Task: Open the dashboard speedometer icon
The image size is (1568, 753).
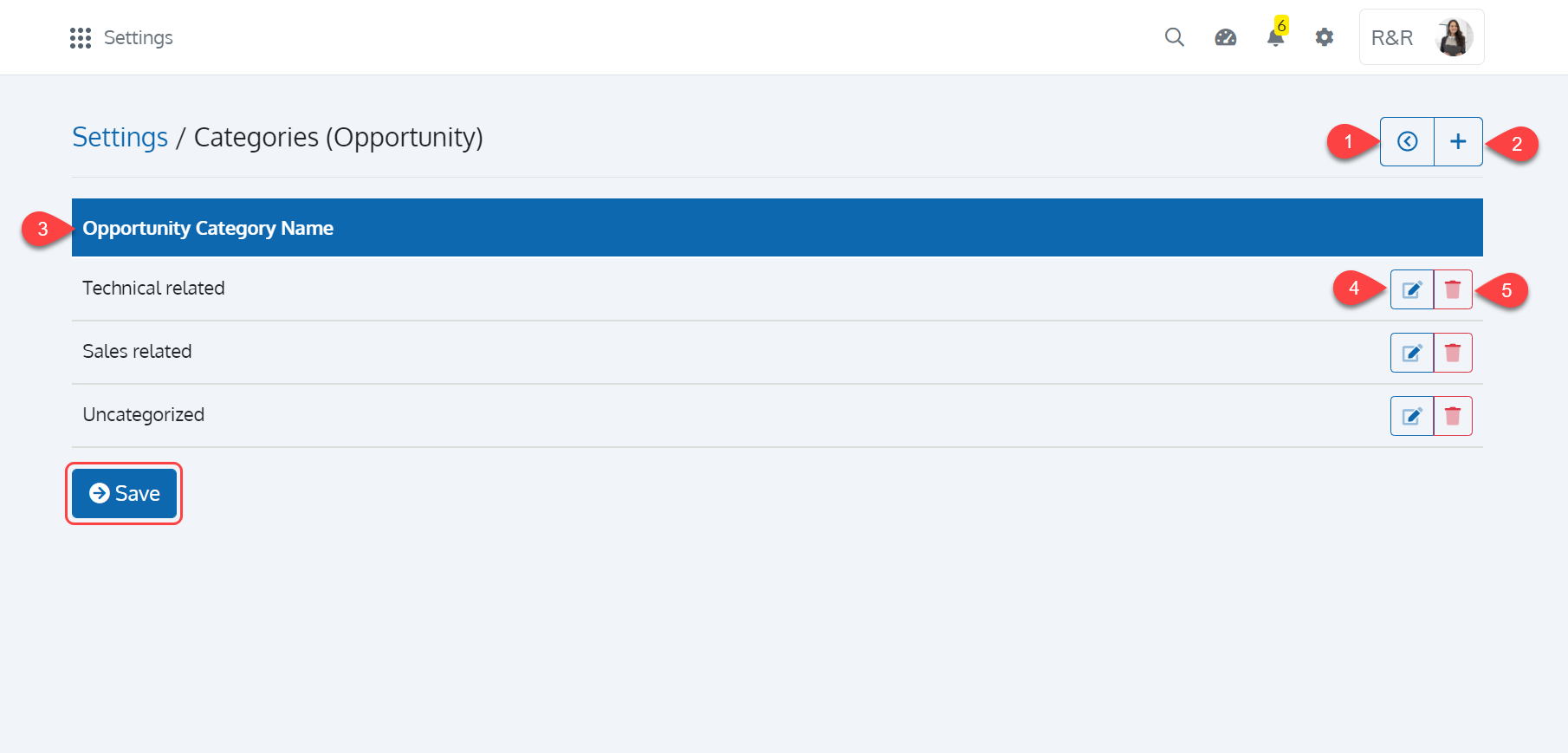Action: [1225, 37]
